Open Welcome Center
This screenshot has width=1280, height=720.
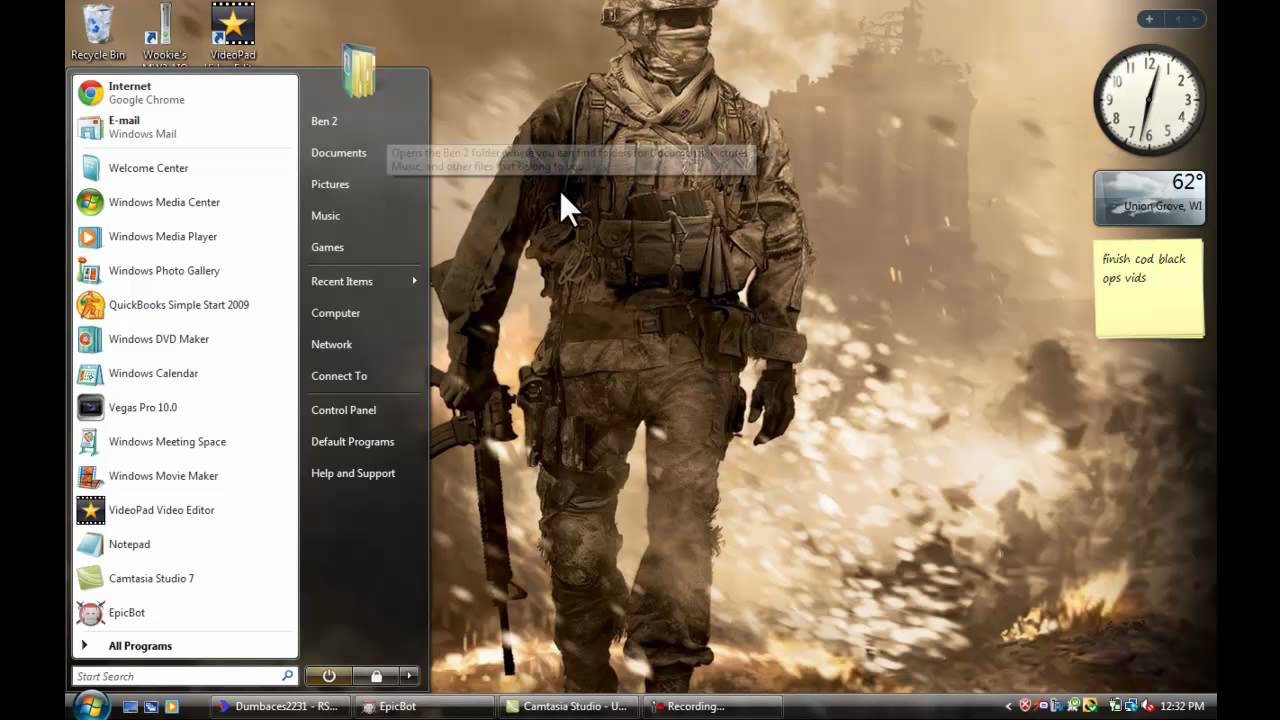pos(185,168)
